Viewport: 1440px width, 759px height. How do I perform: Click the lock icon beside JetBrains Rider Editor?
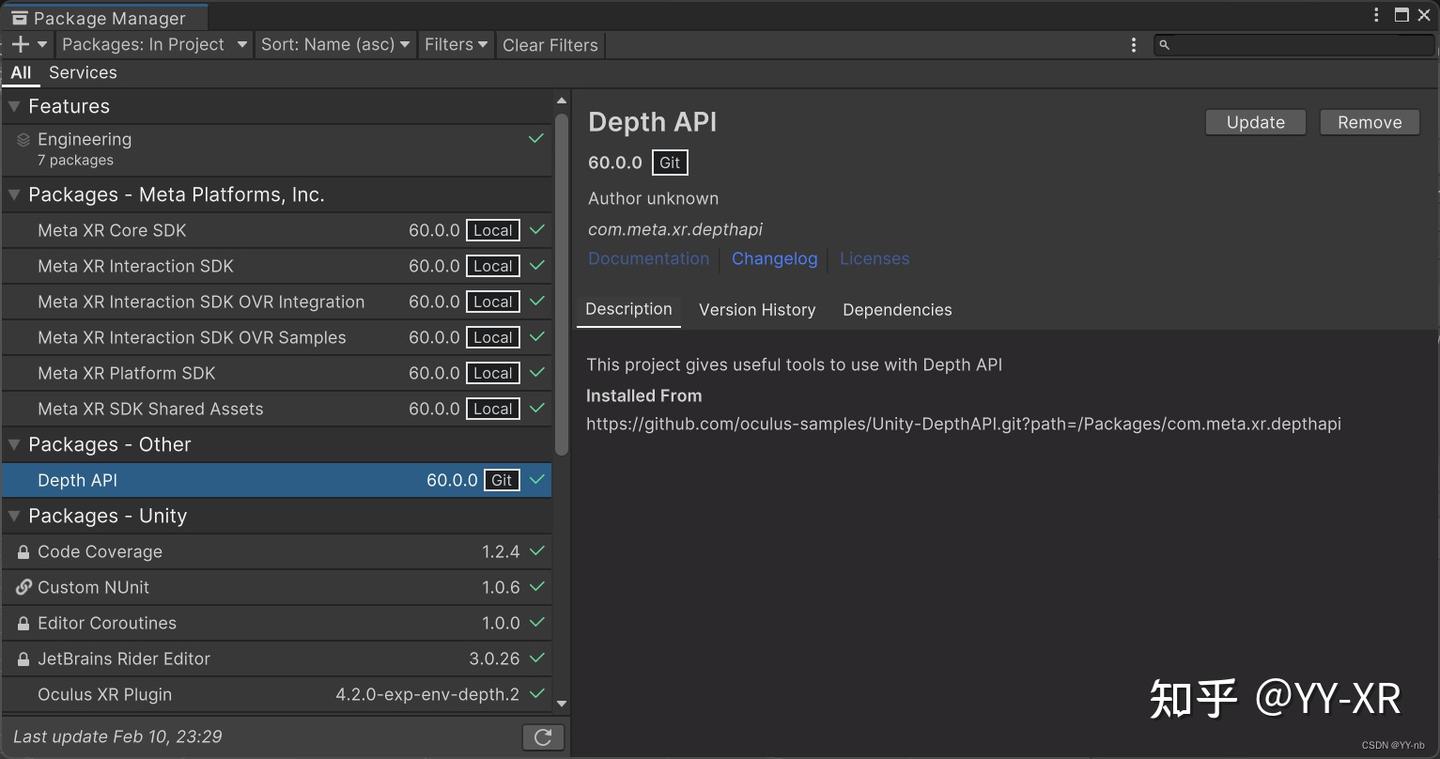tap(22, 658)
